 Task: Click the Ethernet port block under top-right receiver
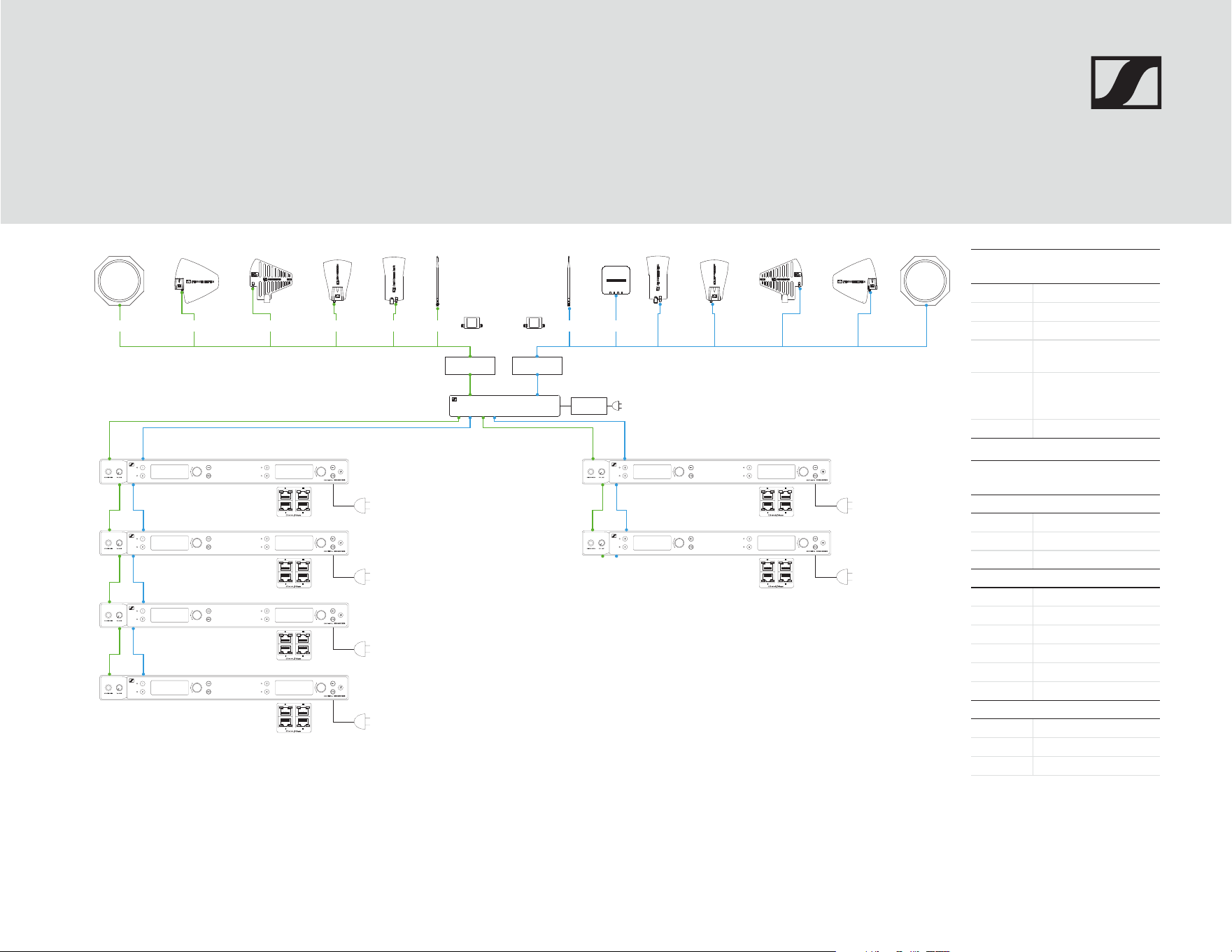pyautogui.click(x=777, y=502)
